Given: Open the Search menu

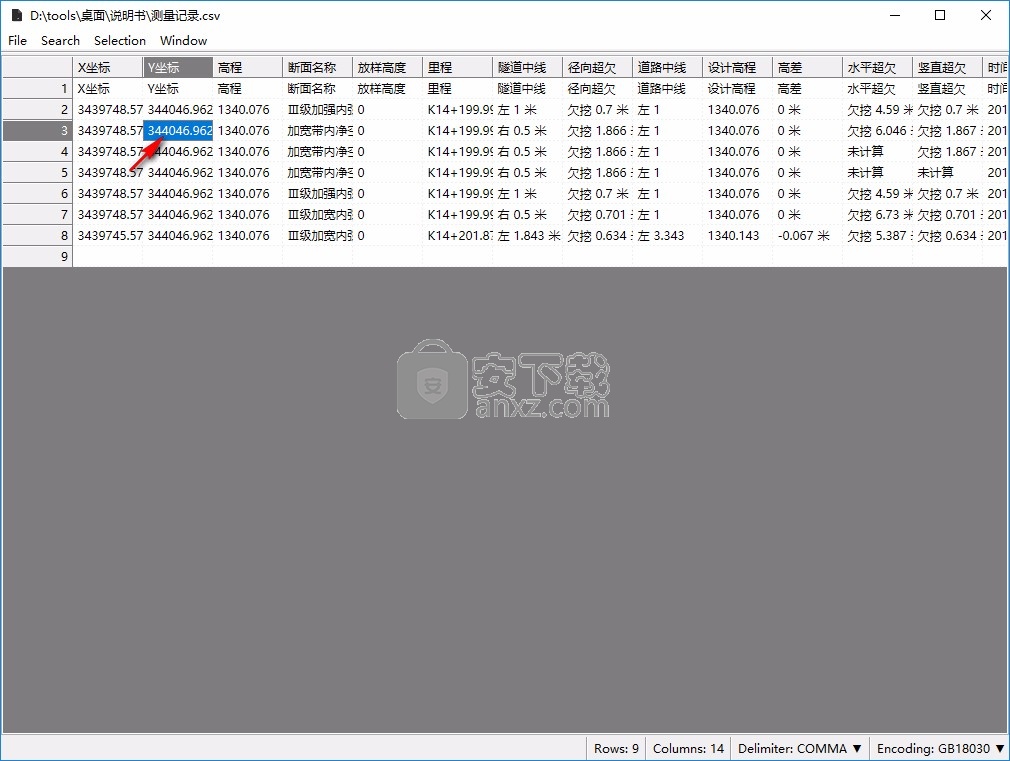Looking at the screenshot, I should tap(61, 41).
